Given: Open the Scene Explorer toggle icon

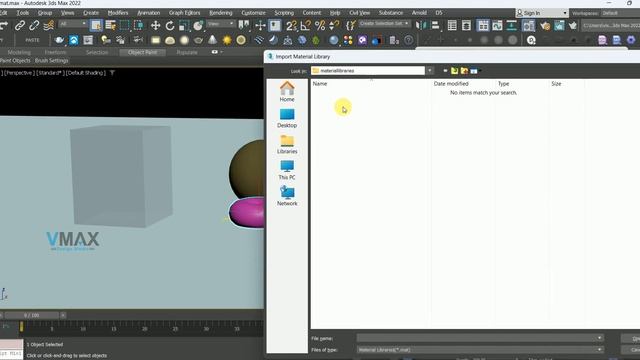Looking at the screenshot, I should click(452, 26).
